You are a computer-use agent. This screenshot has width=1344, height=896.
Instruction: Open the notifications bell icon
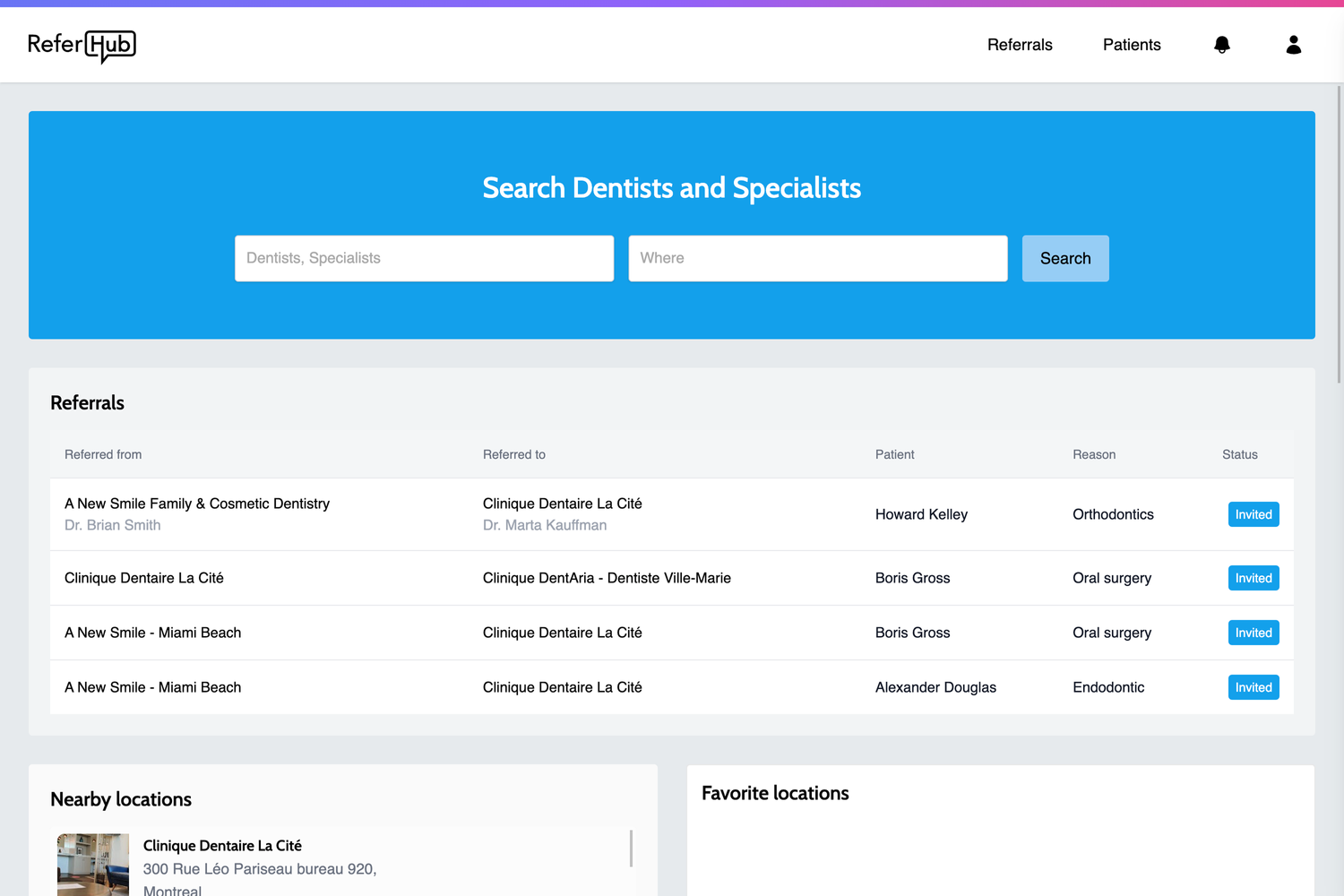[x=1222, y=45]
